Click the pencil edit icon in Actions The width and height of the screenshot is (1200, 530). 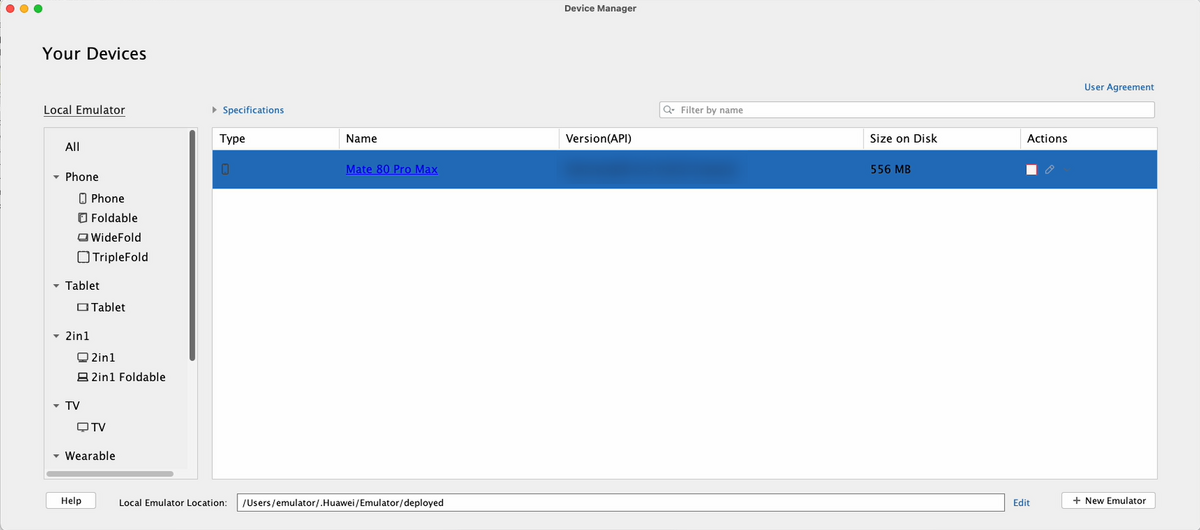pyautogui.click(x=1049, y=170)
